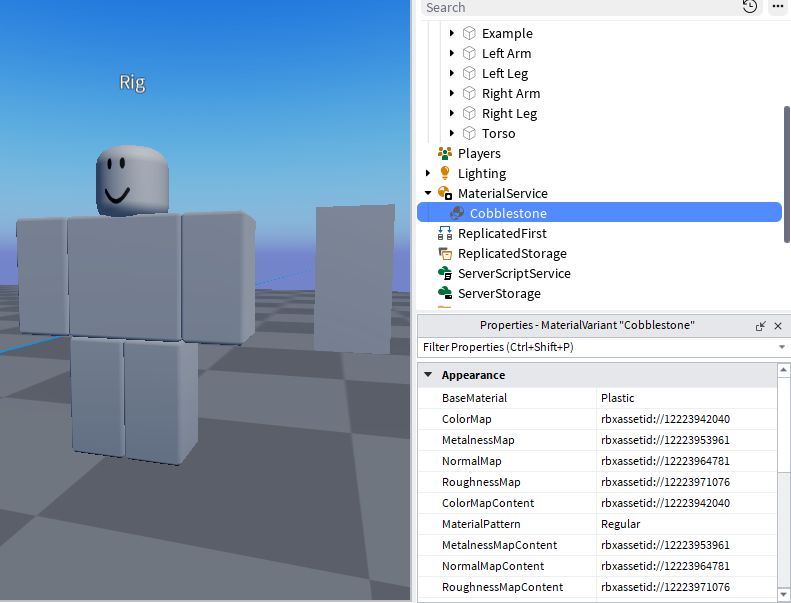Select the Rig torso in viewport
Viewport: 791px width, 603px height.
coord(125,277)
